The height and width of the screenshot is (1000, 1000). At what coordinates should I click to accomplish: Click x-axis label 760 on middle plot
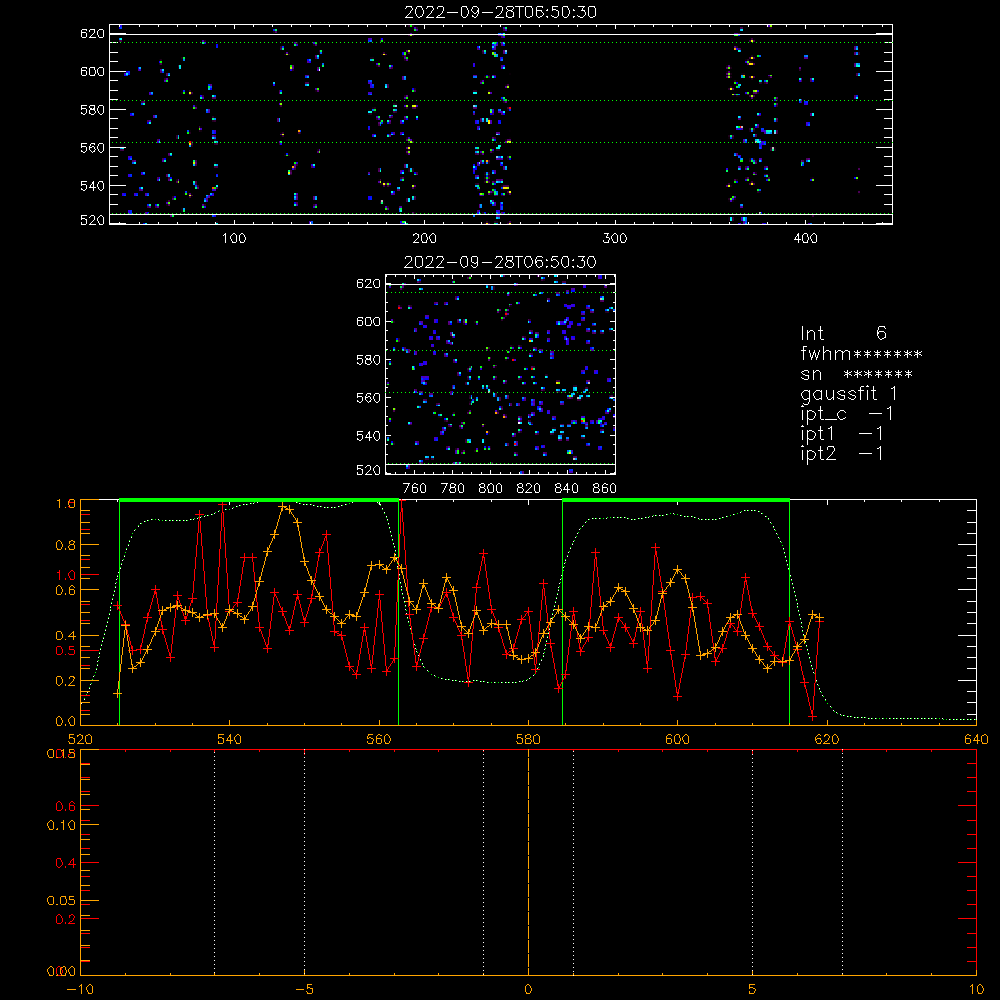pyautogui.click(x=415, y=489)
